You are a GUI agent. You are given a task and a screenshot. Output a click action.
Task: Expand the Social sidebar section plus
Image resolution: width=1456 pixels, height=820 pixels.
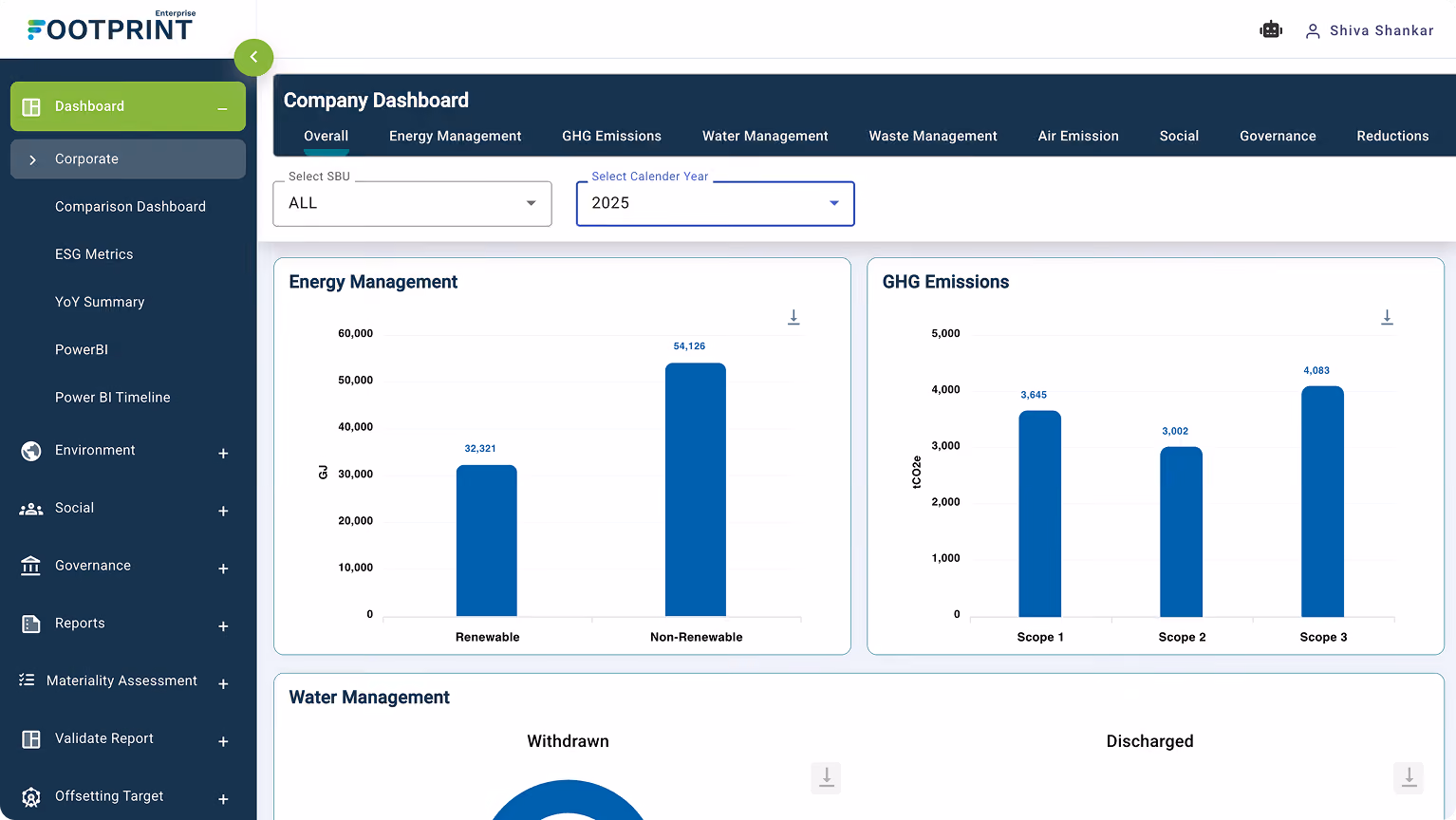tap(223, 512)
